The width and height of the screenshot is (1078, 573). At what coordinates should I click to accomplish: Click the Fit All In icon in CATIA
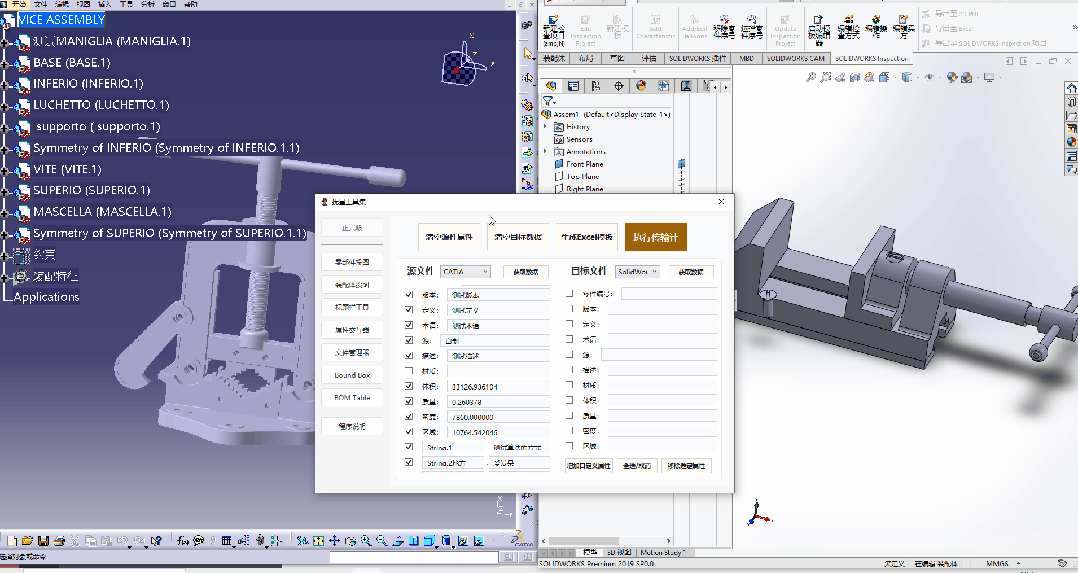(319, 541)
